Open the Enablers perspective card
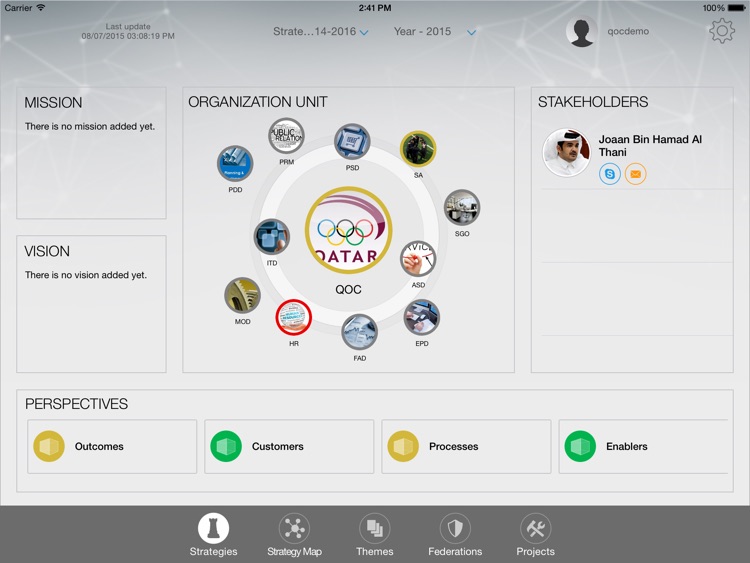Screen dimensions: 750x563 (x=643, y=447)
